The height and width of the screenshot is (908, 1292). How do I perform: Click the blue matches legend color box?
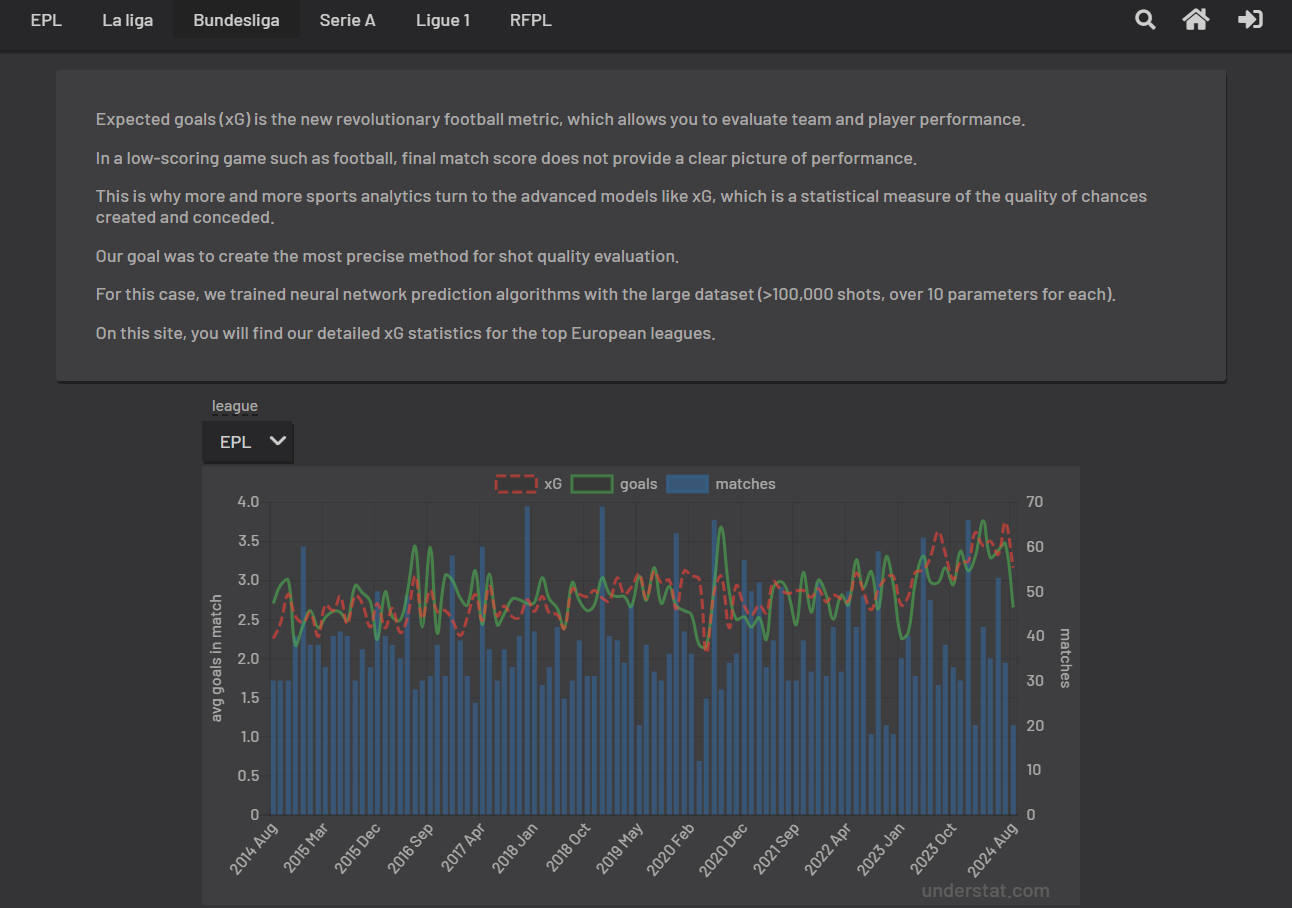point(686,484)
